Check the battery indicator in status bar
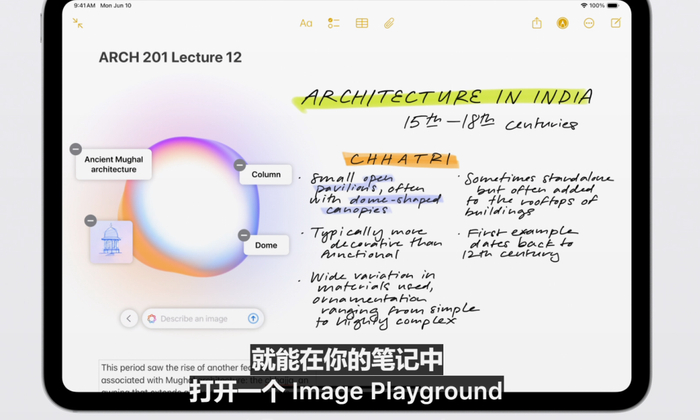Viewport: 700px width, 420px height. coord(613,5)
